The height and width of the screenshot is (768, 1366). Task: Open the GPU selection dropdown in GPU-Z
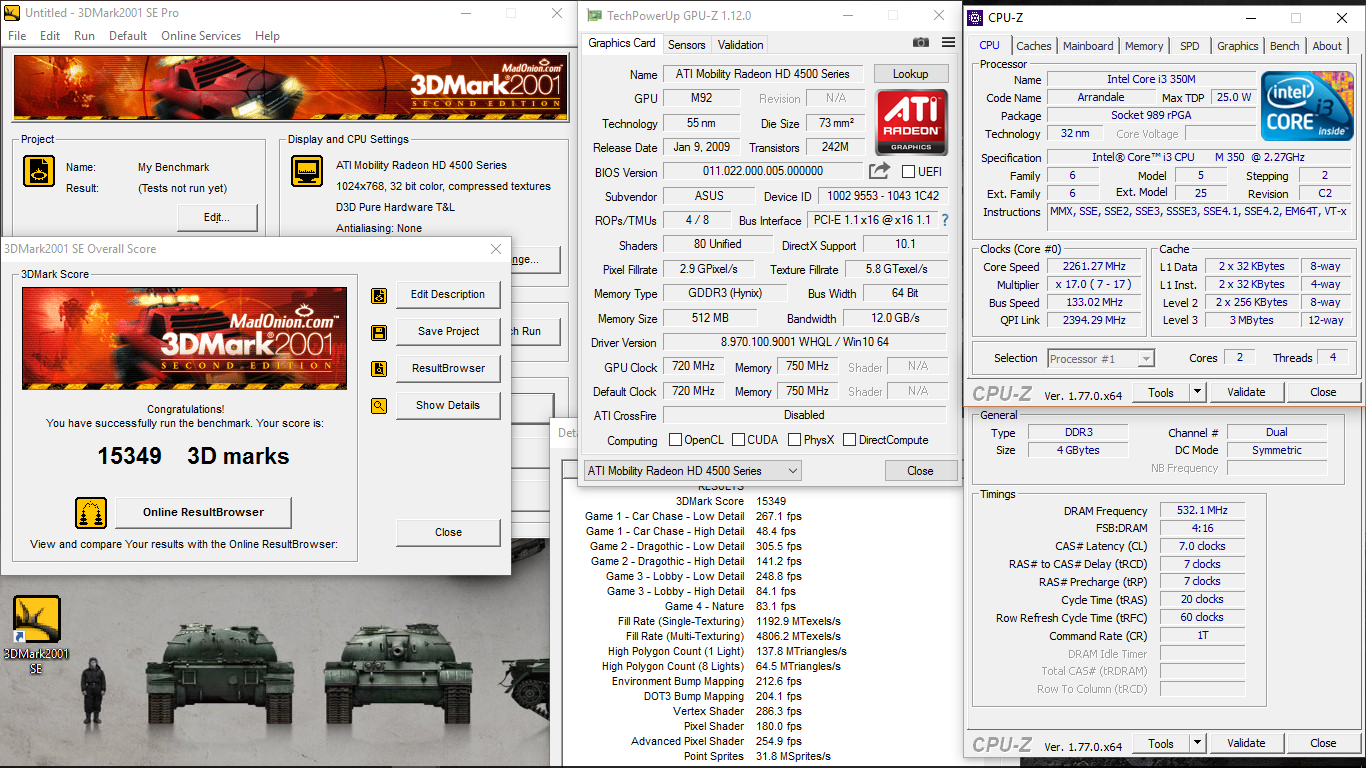692,470
